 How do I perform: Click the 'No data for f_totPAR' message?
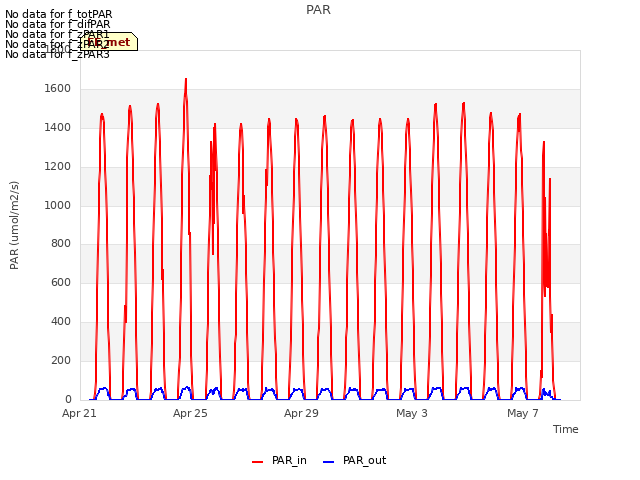[59, 14]
